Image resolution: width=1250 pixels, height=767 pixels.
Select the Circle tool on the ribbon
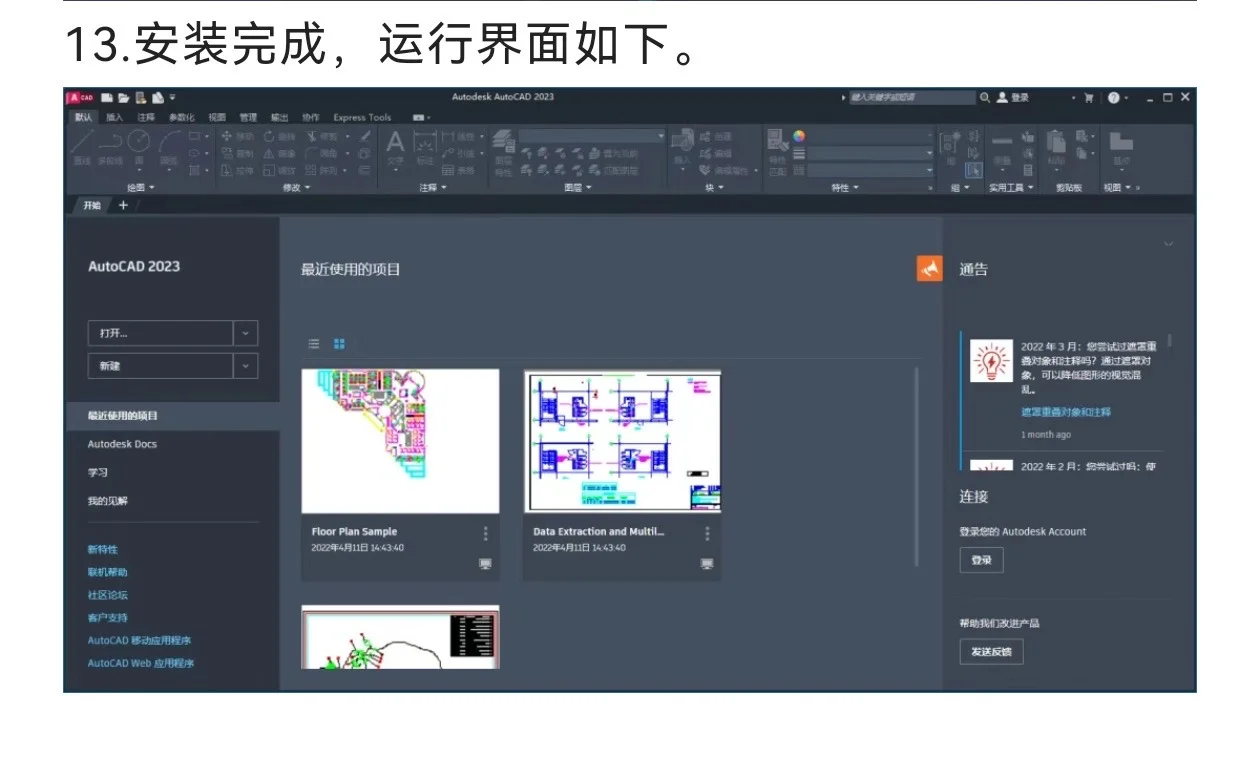(137, 142)
